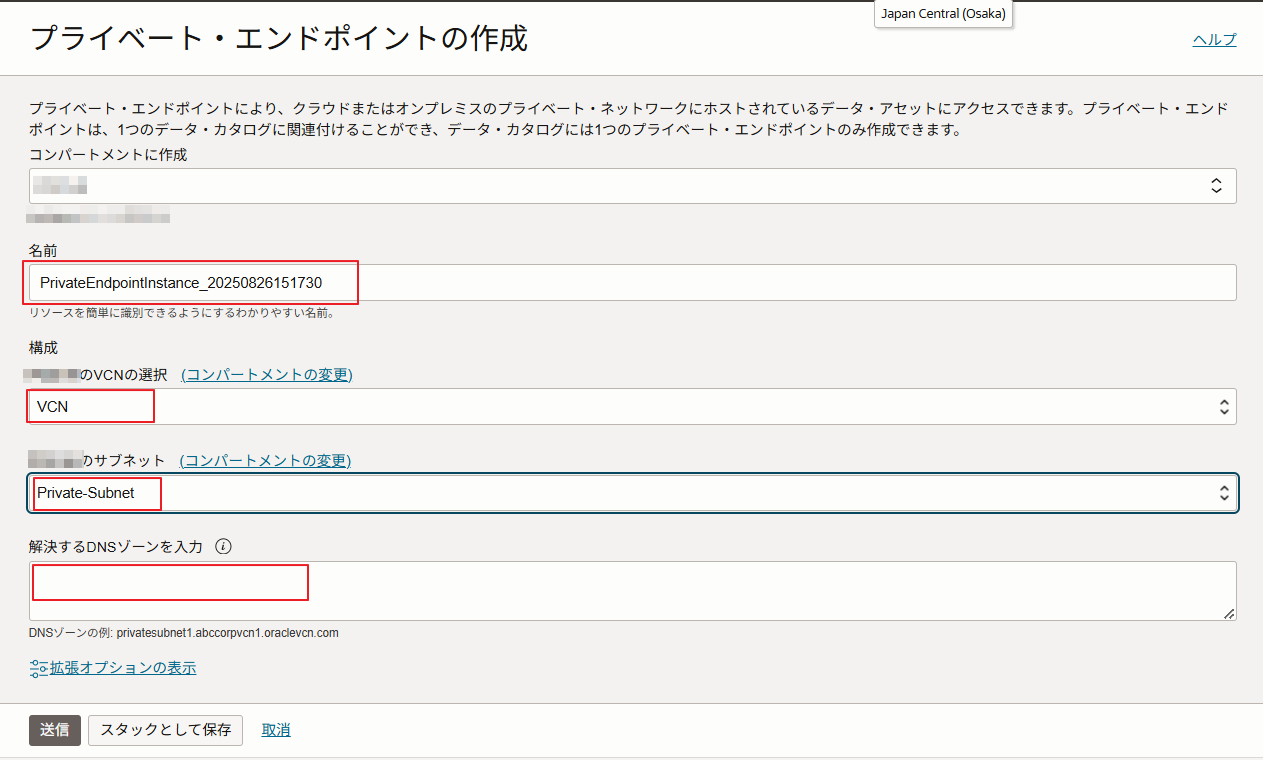Click スタックとして保存 button
Screen dimensions: 1263x760
click(x=166, y=730)
